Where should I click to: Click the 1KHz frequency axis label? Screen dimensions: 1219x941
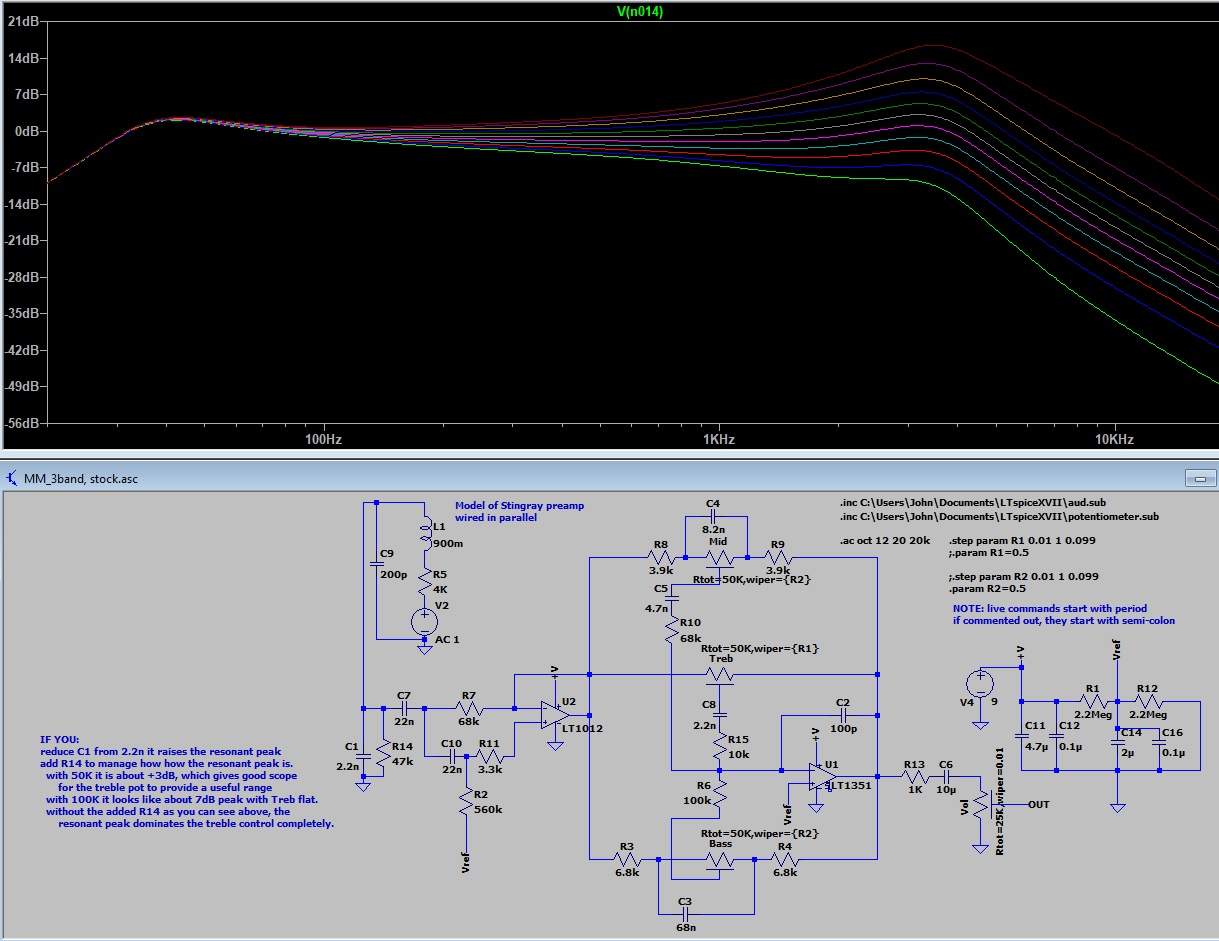point(718,439)
